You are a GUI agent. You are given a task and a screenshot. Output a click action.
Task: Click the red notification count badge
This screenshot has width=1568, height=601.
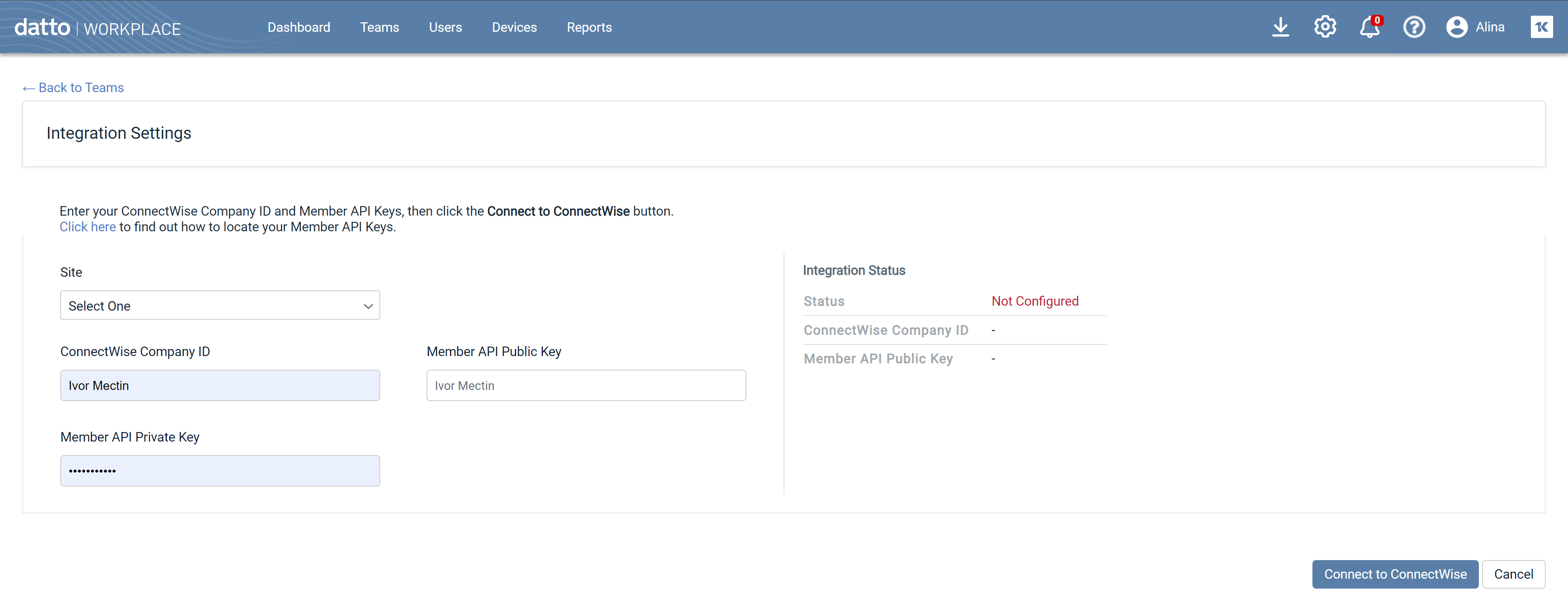[1378, 20]
